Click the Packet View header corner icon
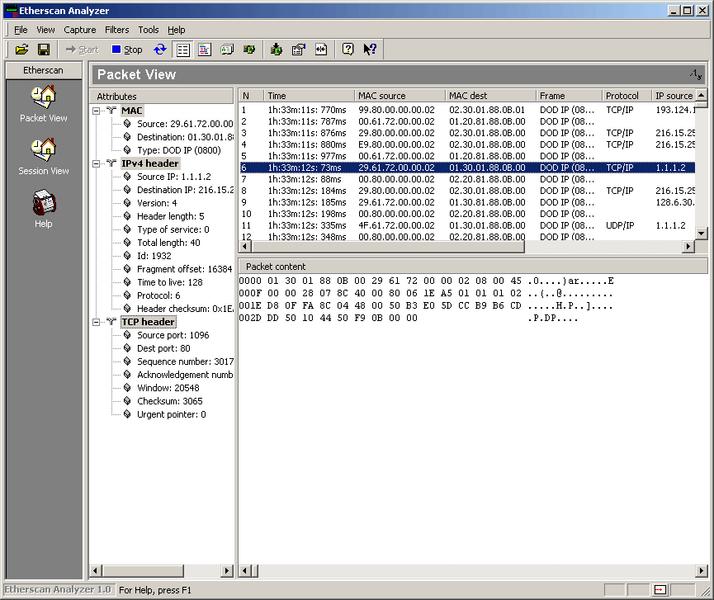Image resolution: width=714 pixels, height=600 pixels. (696, 74)
